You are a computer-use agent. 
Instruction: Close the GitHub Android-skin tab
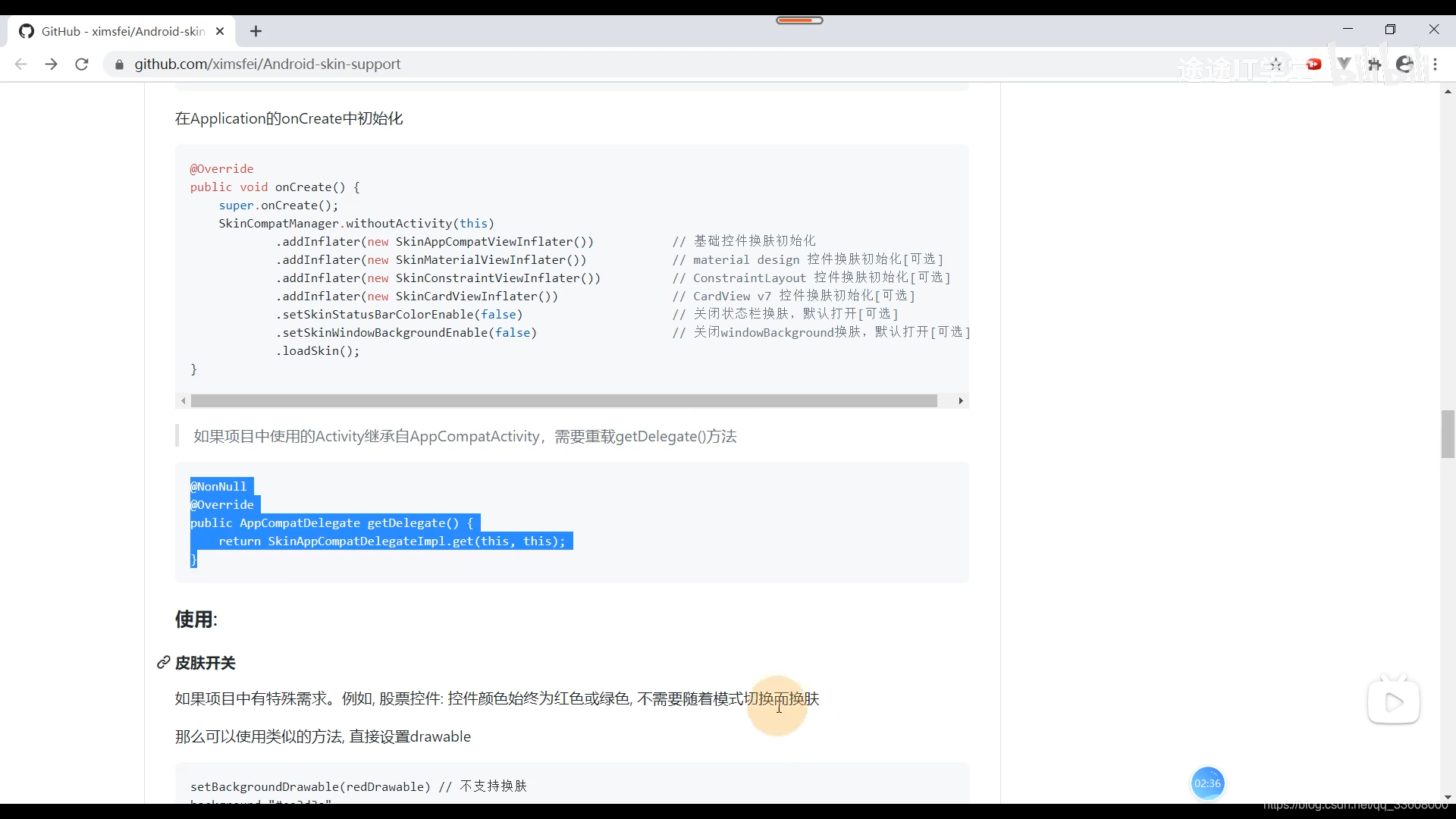tap(220, 31)
